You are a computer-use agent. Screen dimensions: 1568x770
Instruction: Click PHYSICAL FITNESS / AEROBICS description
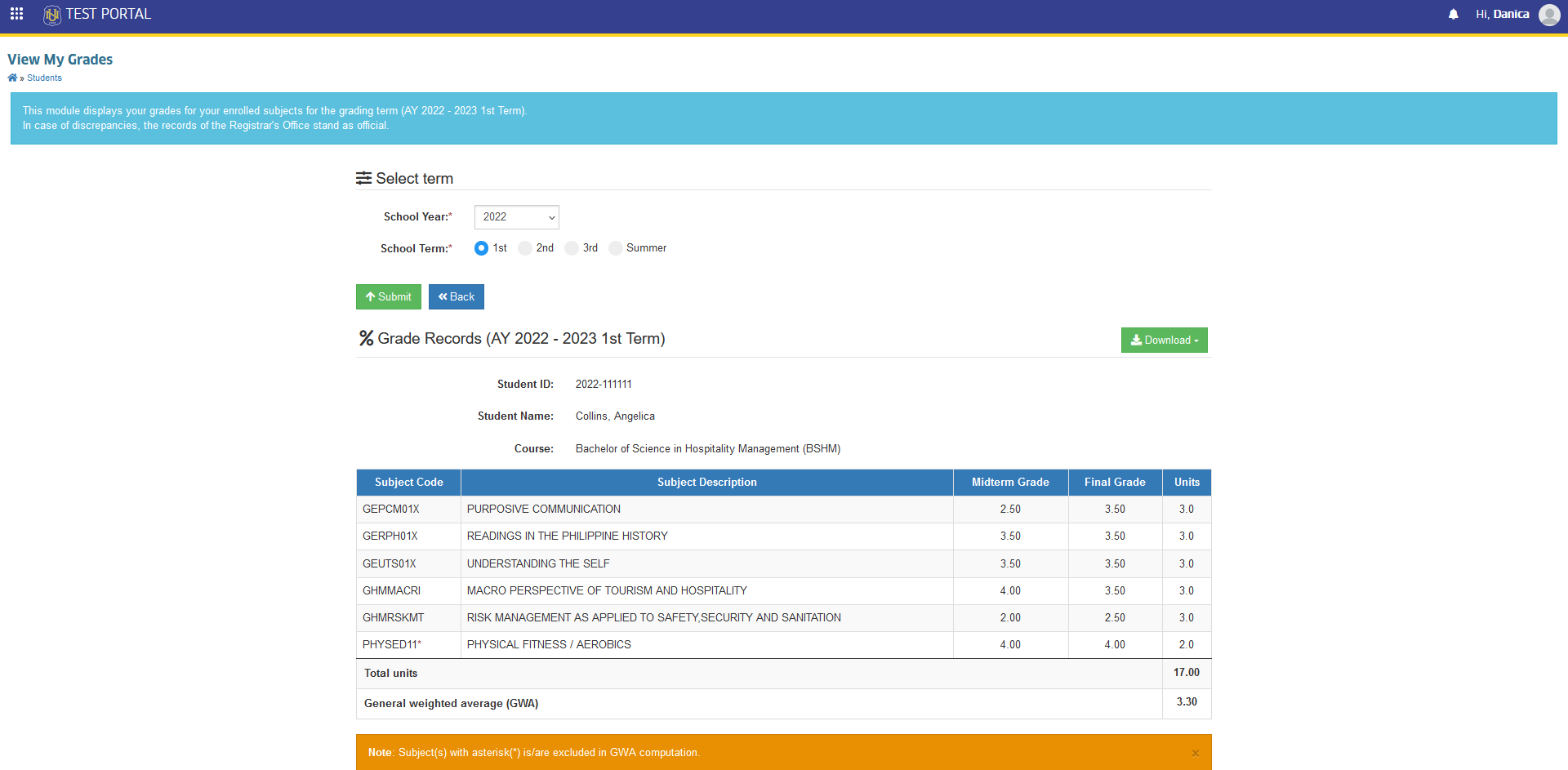coord(549,645)
